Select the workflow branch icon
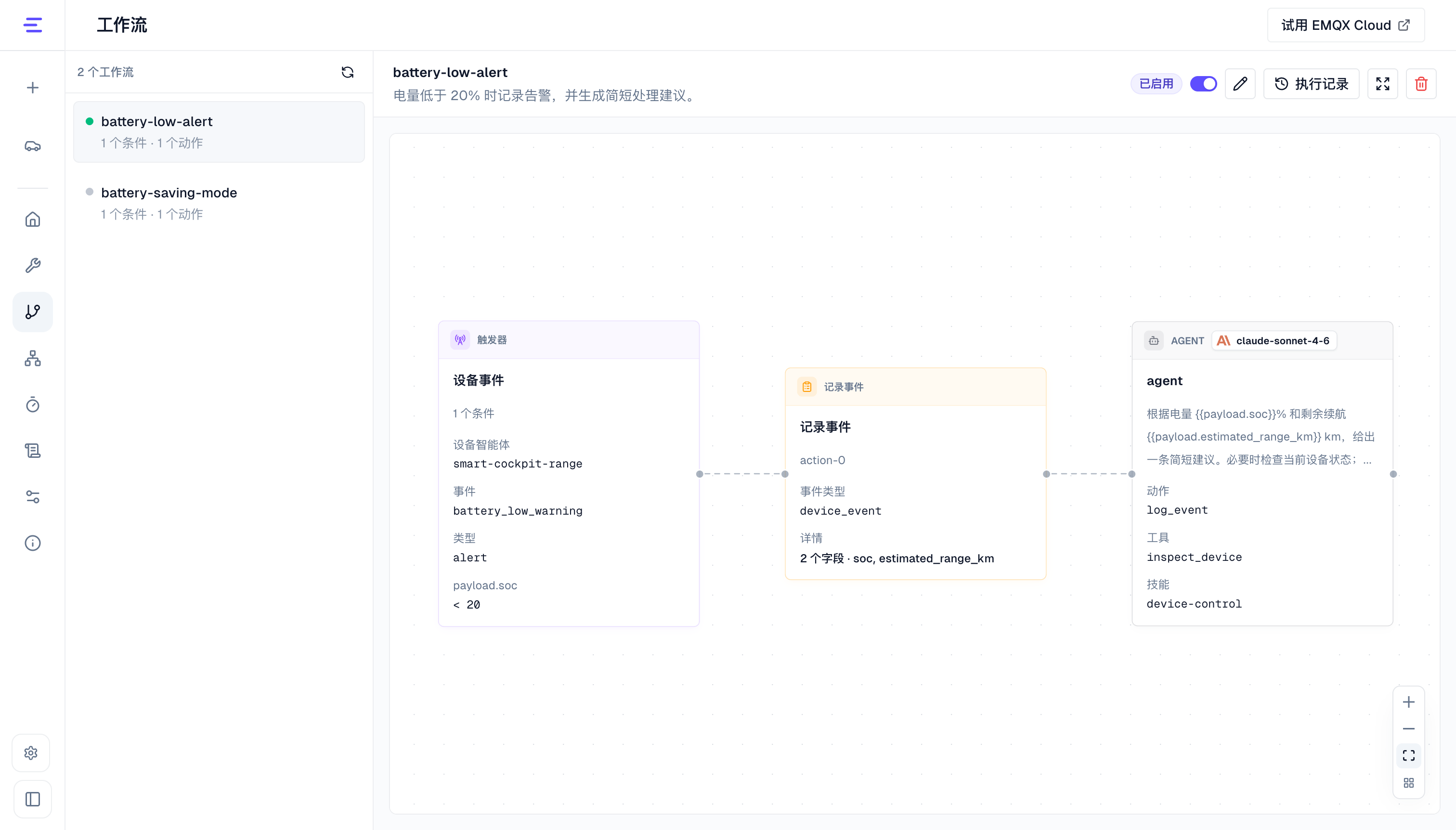The width and height of the screenshot is (1456, 830). click(x=32, y=312)
